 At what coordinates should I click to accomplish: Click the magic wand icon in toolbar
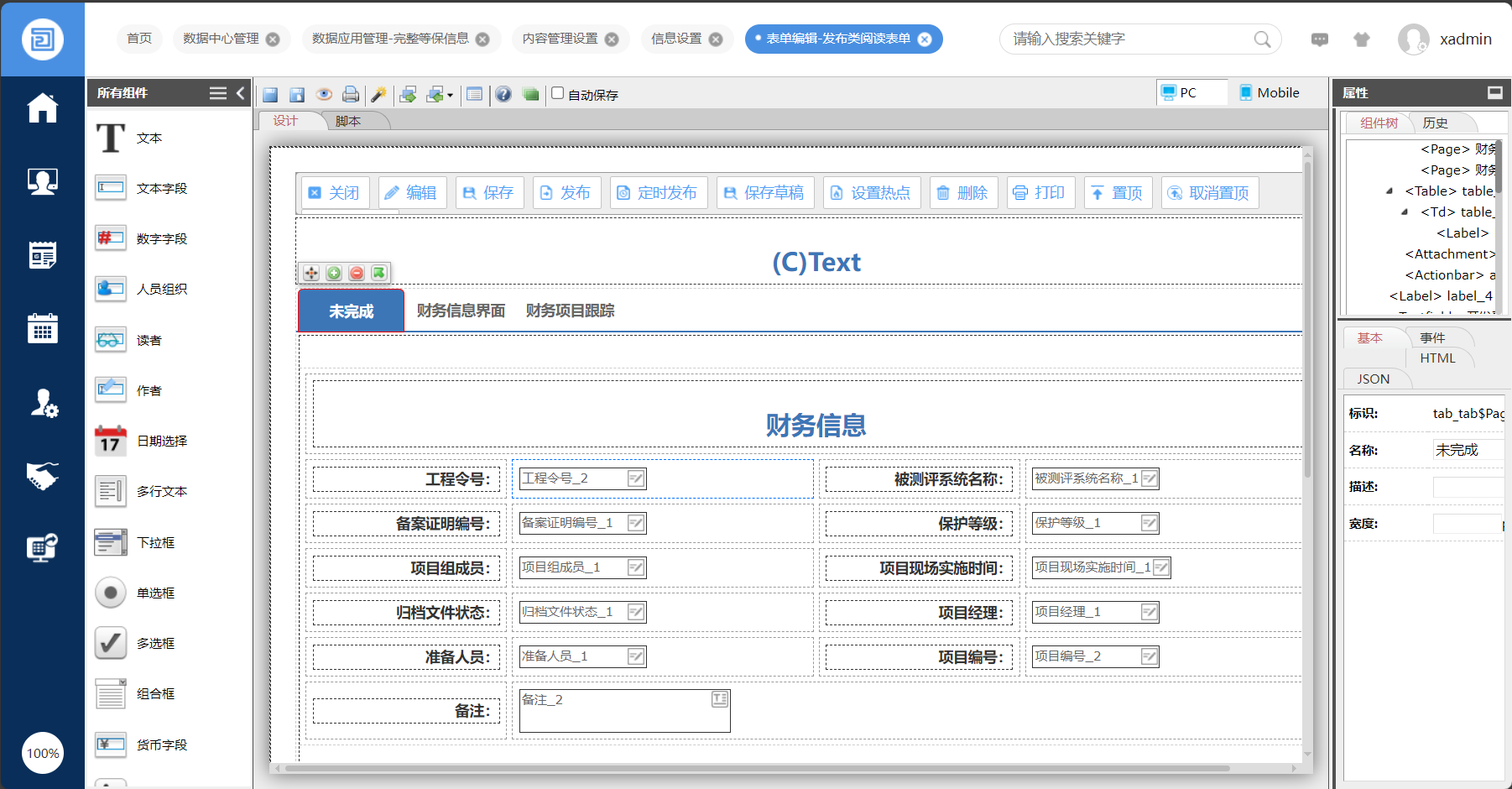(x=378, y=94)
